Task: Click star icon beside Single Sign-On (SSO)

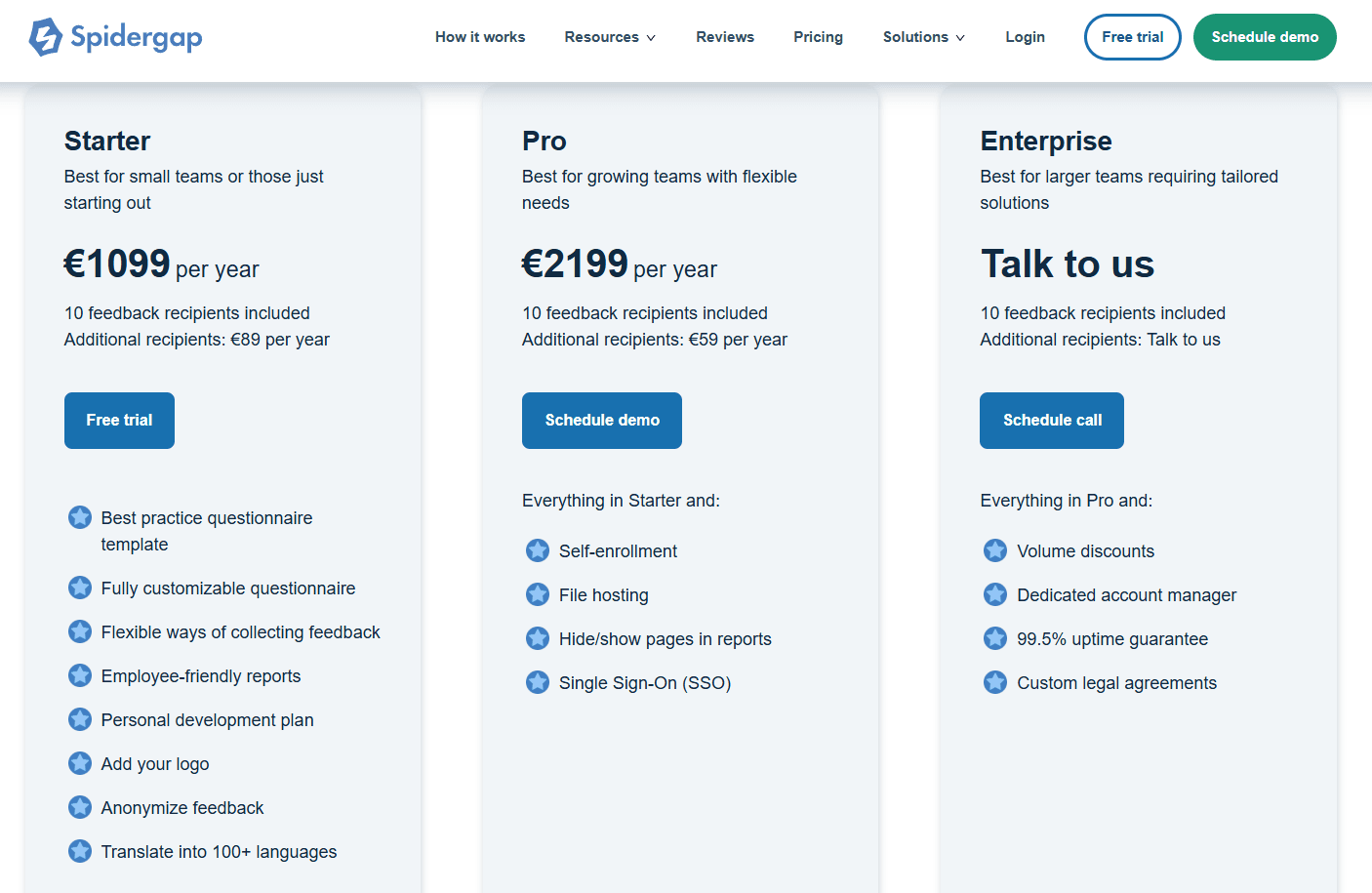Action: [538, 682]
